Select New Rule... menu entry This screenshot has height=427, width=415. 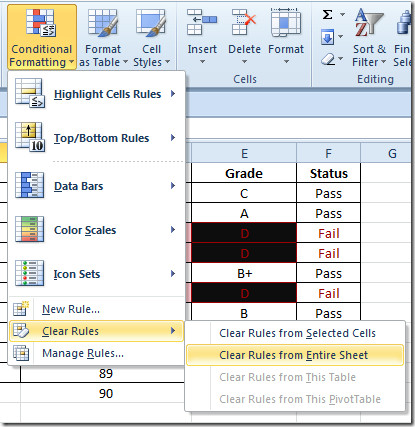pos(97,309)
